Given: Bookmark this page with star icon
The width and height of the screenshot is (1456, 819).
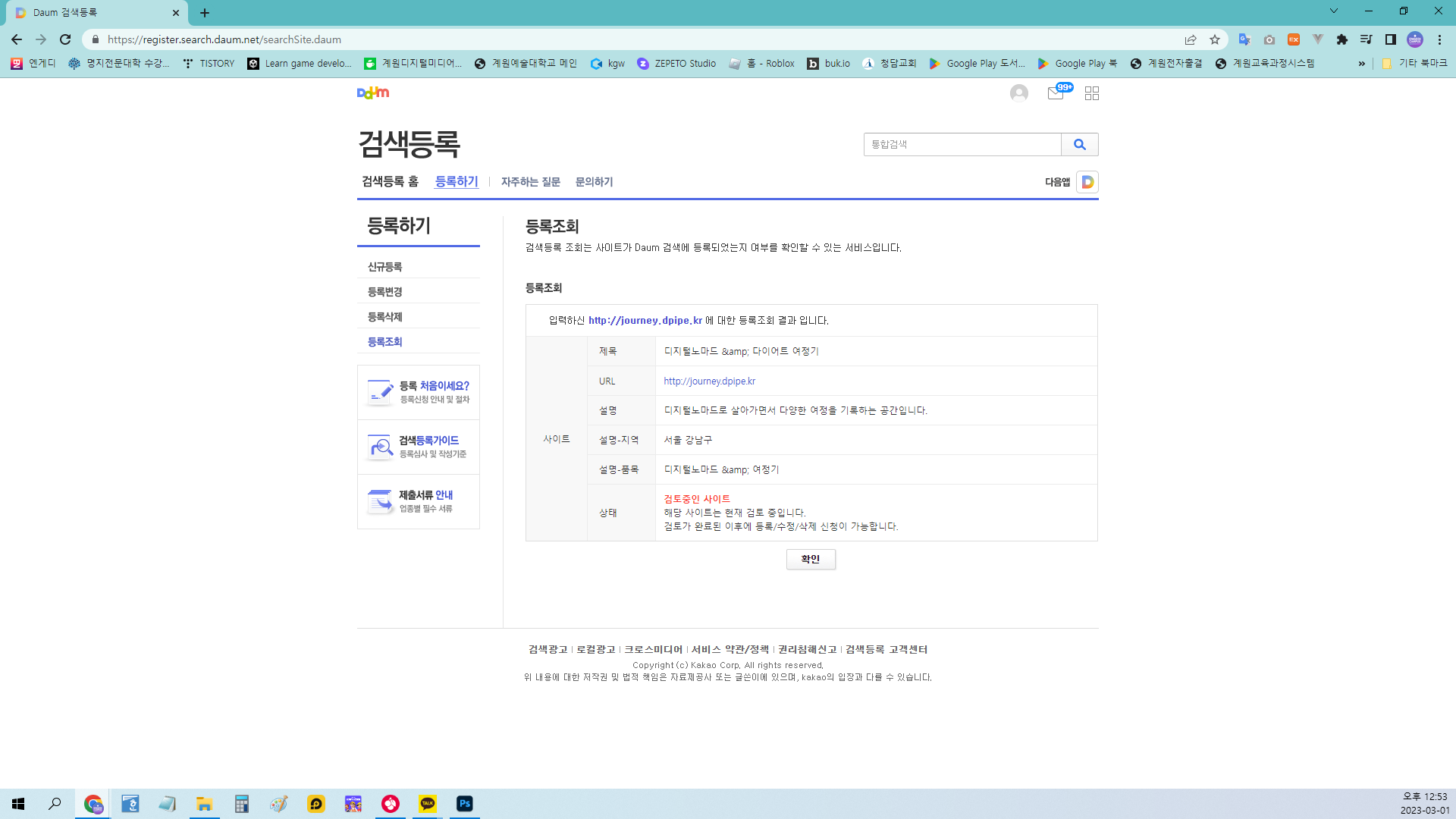Looking at the screenshot, I should coord(1215,39).
